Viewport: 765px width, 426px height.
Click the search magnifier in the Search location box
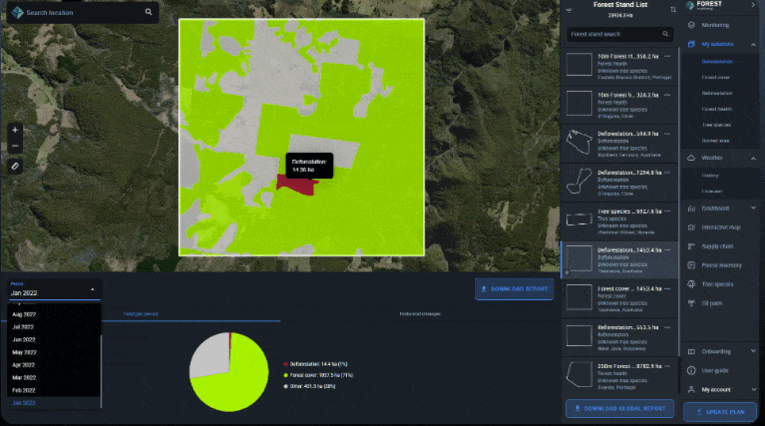[148, 12]
